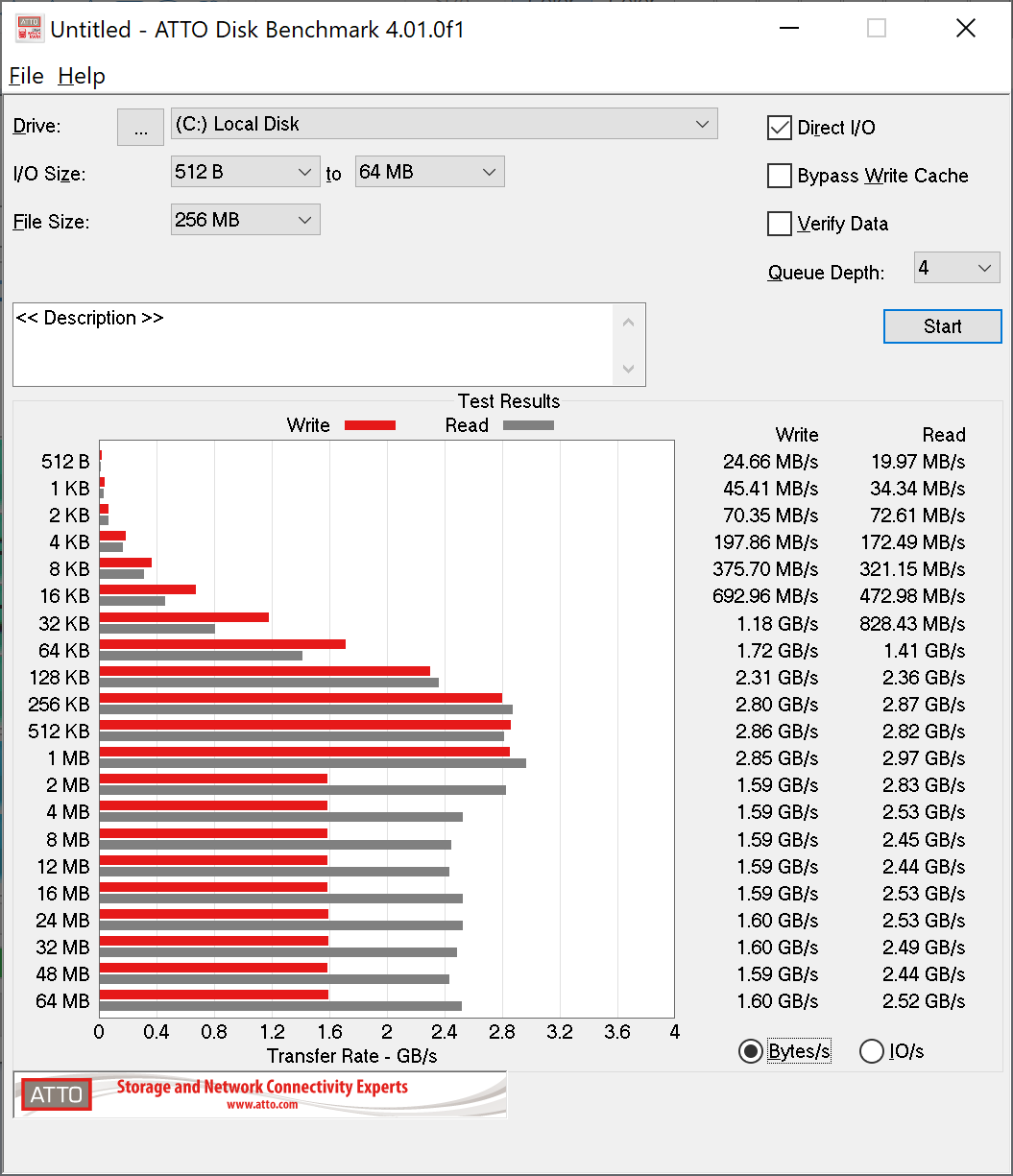
Task: Click into the Description text field
Action: (313, 345)
